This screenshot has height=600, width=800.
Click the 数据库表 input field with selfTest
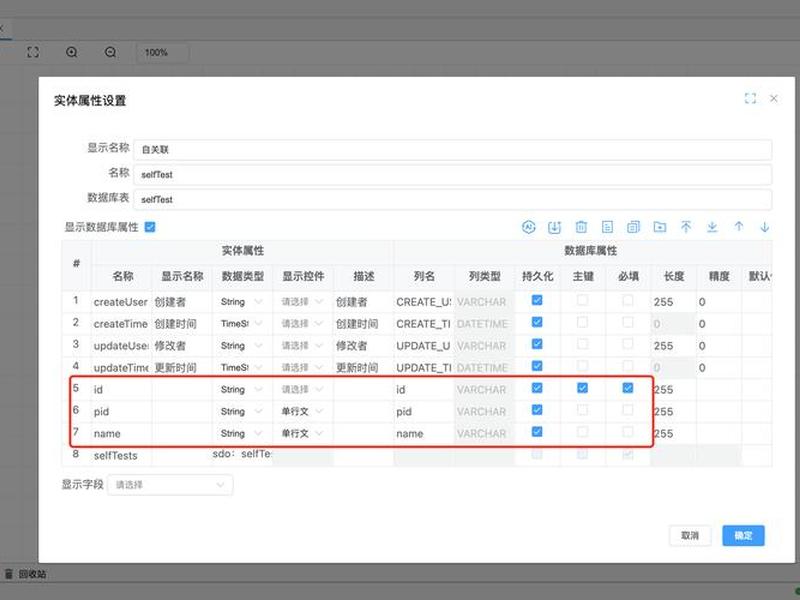453,199
